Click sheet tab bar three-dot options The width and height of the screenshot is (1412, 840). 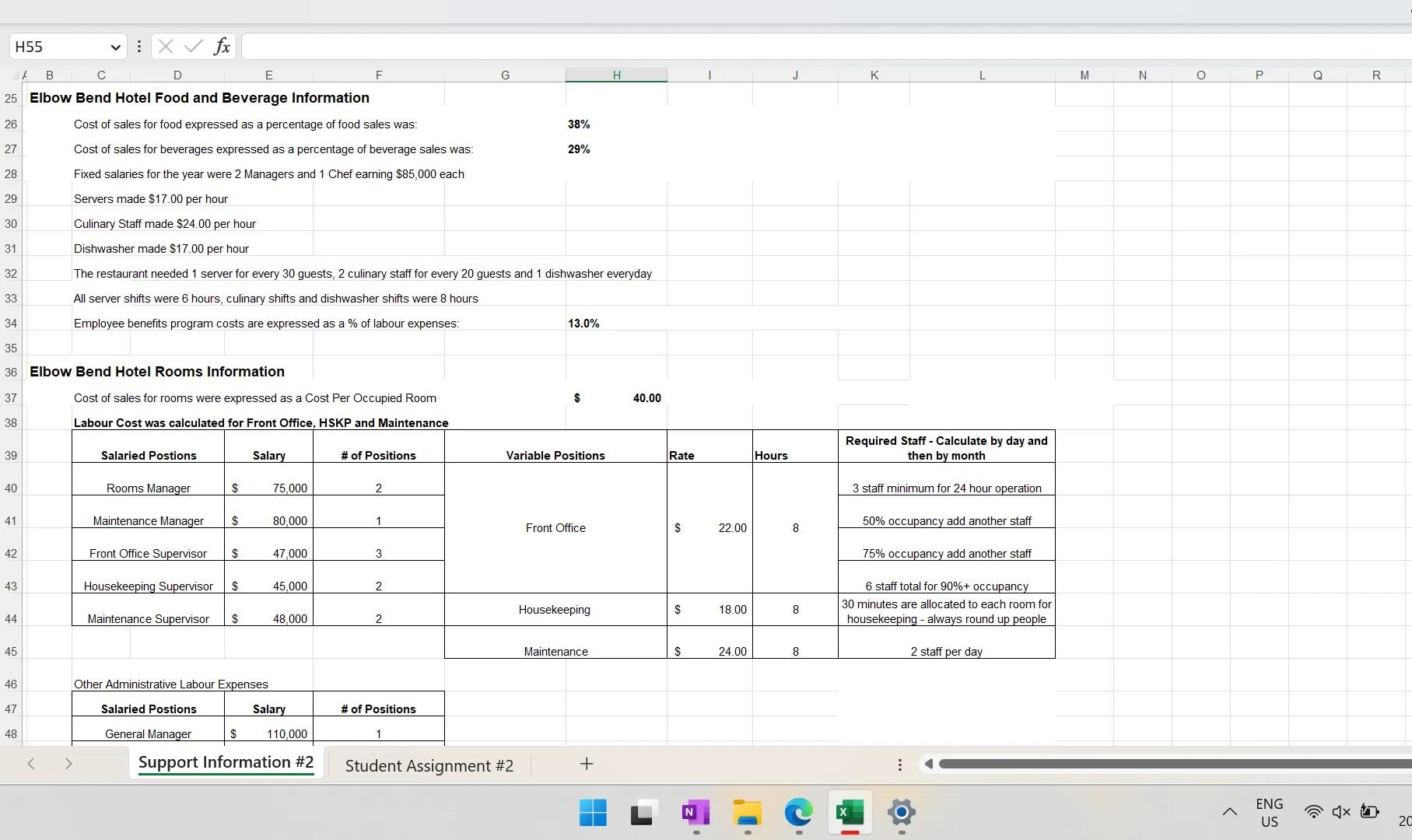pos(900,765)
